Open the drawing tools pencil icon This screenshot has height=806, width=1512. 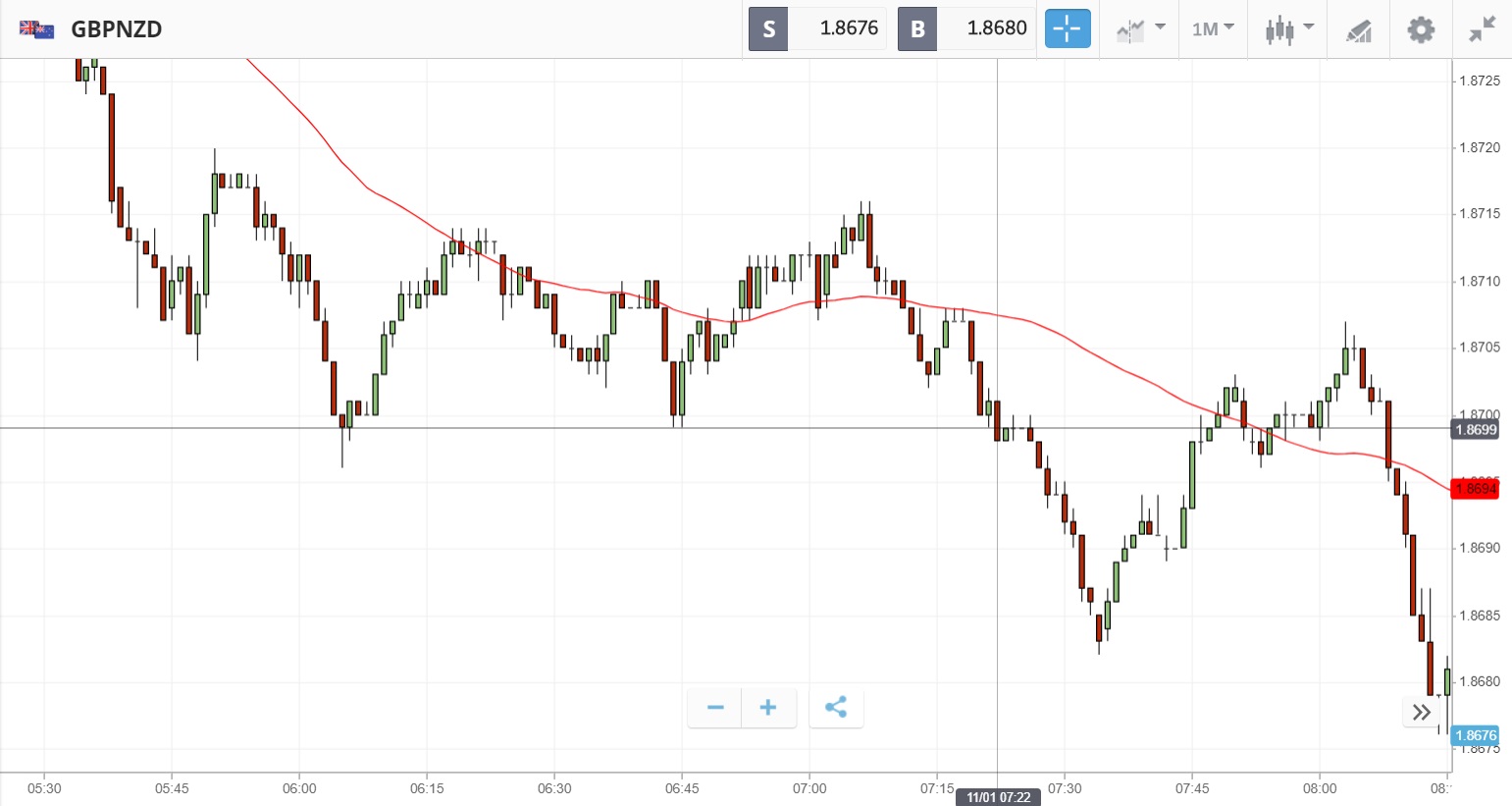point(1358,30)
